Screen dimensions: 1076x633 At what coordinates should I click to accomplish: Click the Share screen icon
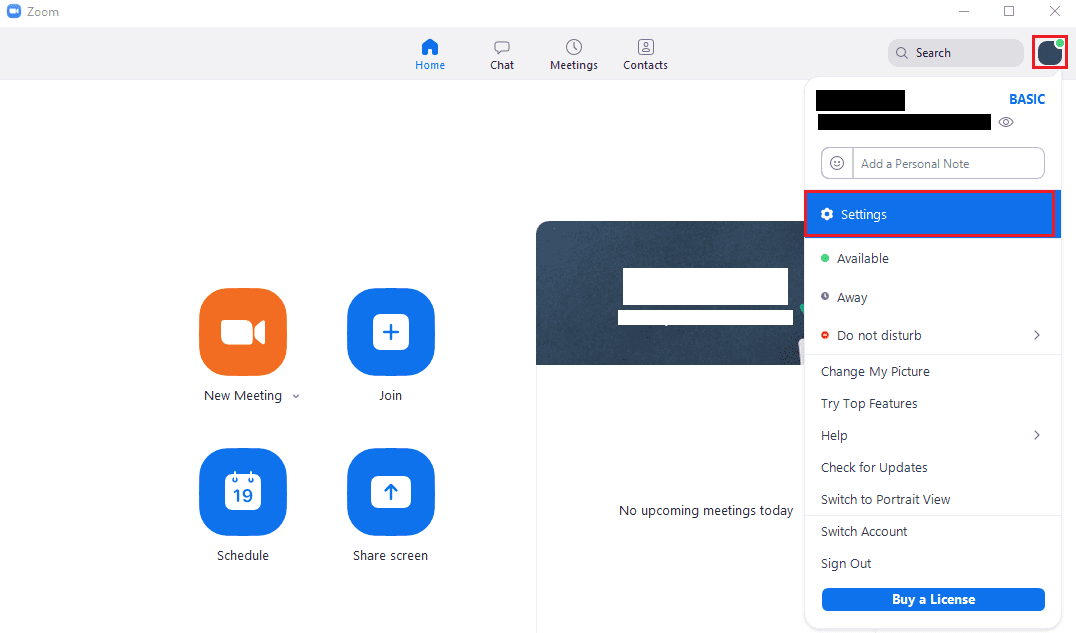[x=390, y=492]
